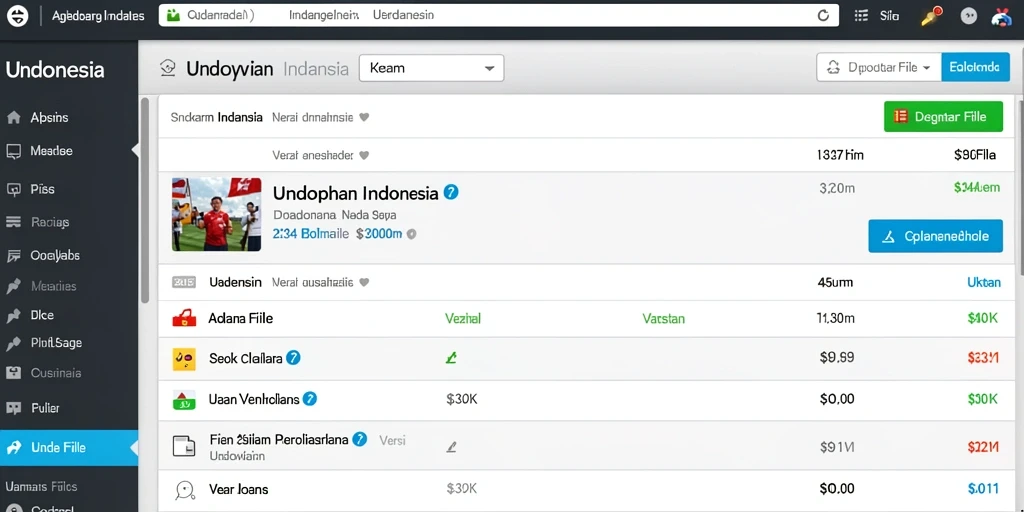Viewport: 1024px width, 512px height.
Task: Click the main panel right scrollbar
Action: coord(1020,186)
